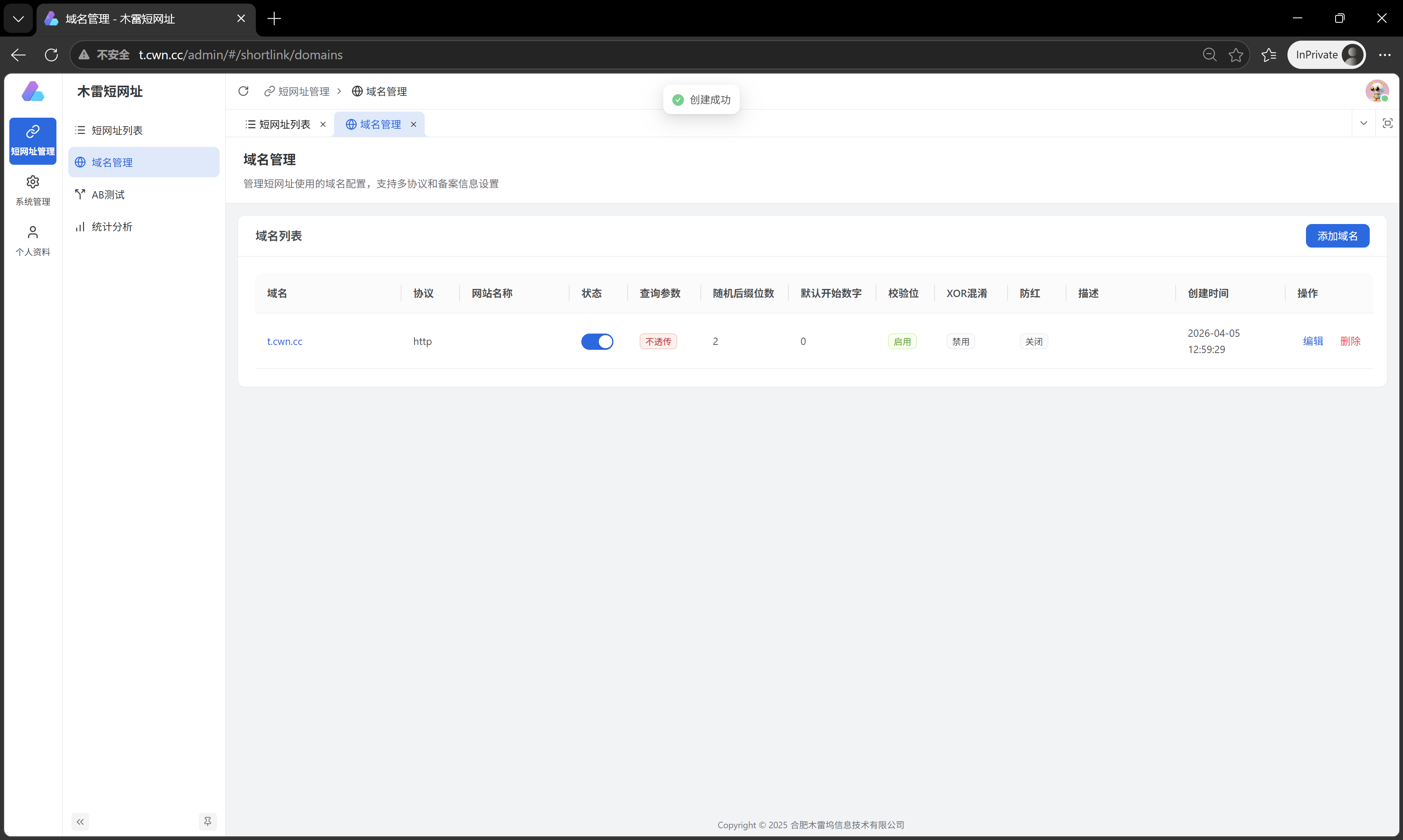The width and height of the screenshot is (1403, 840).
Task: Toggle fullscreen content icon at tab bar right
Action: [x=1387, y=123]
